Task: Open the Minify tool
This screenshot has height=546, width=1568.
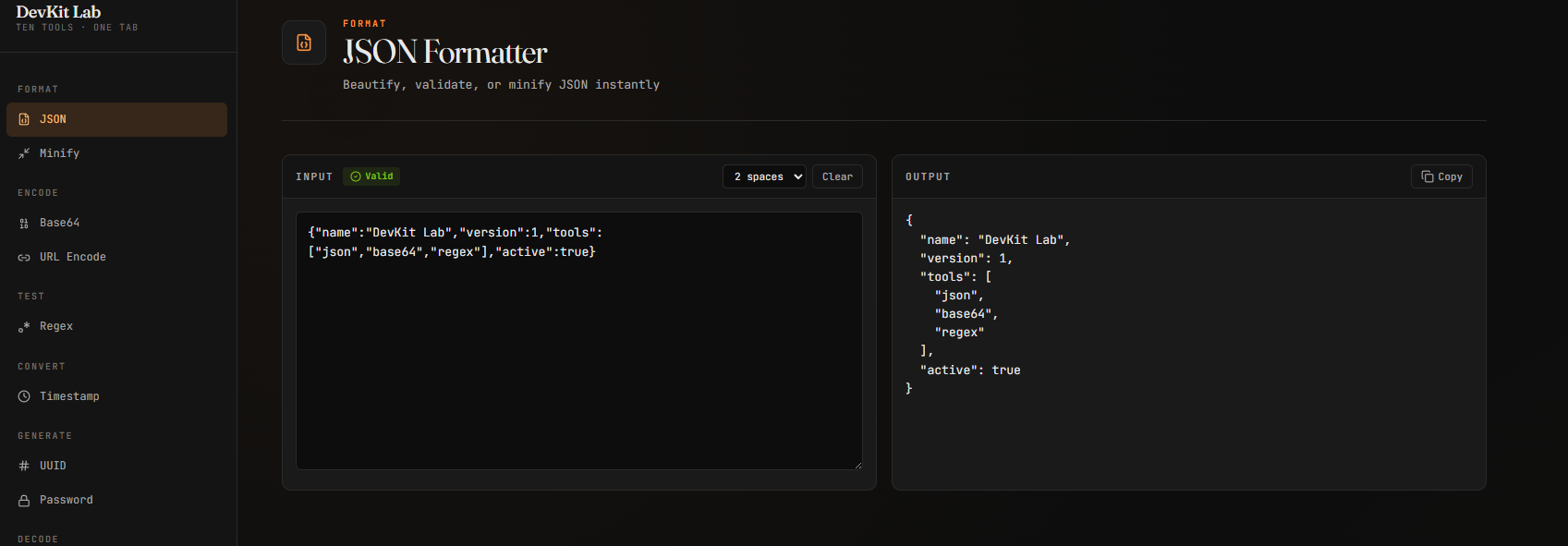Action: 116,153
